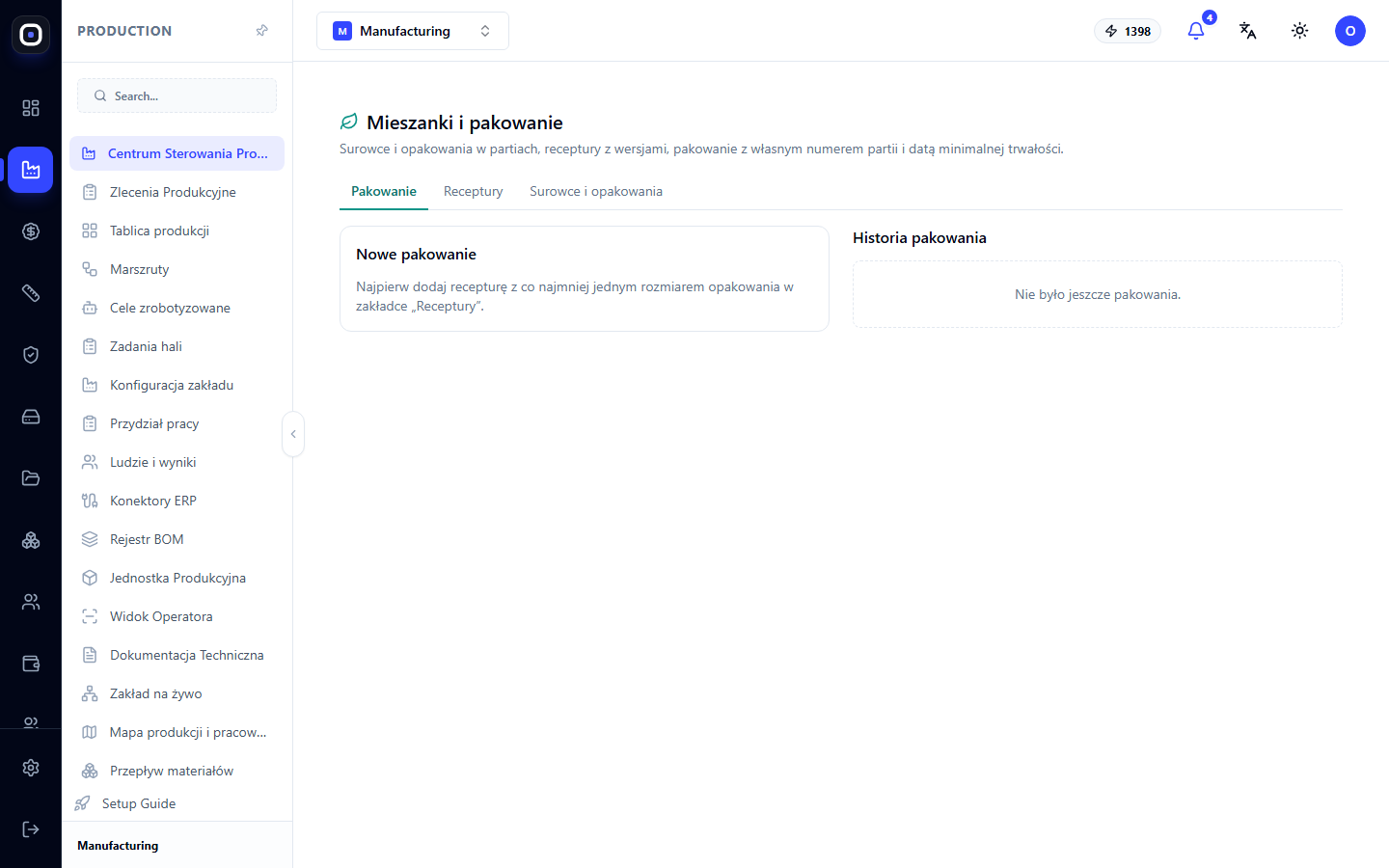Open Konektory ERP

pos(177,501)
